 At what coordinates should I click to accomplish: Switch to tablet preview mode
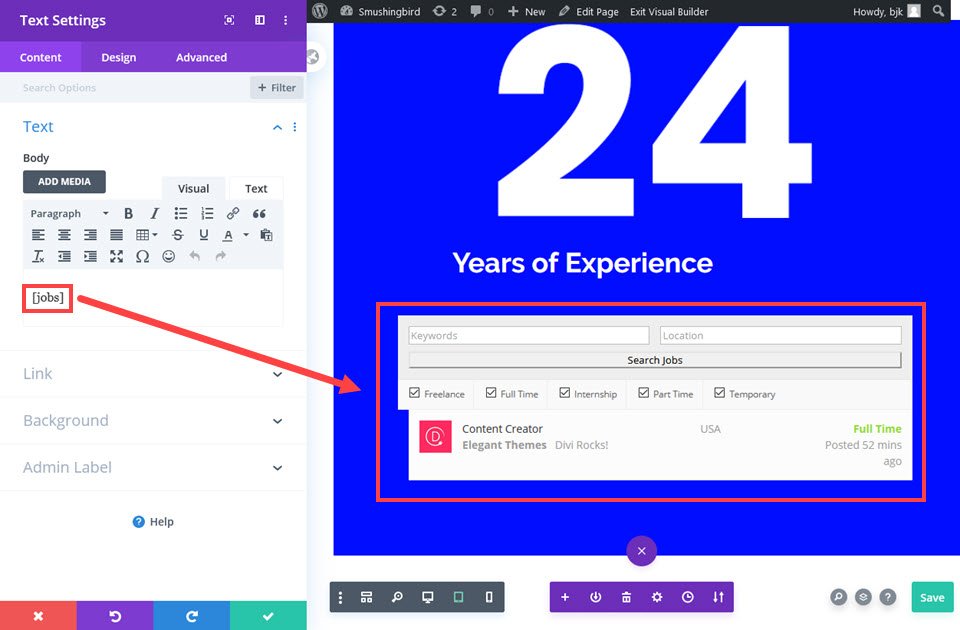coord(458,597)
